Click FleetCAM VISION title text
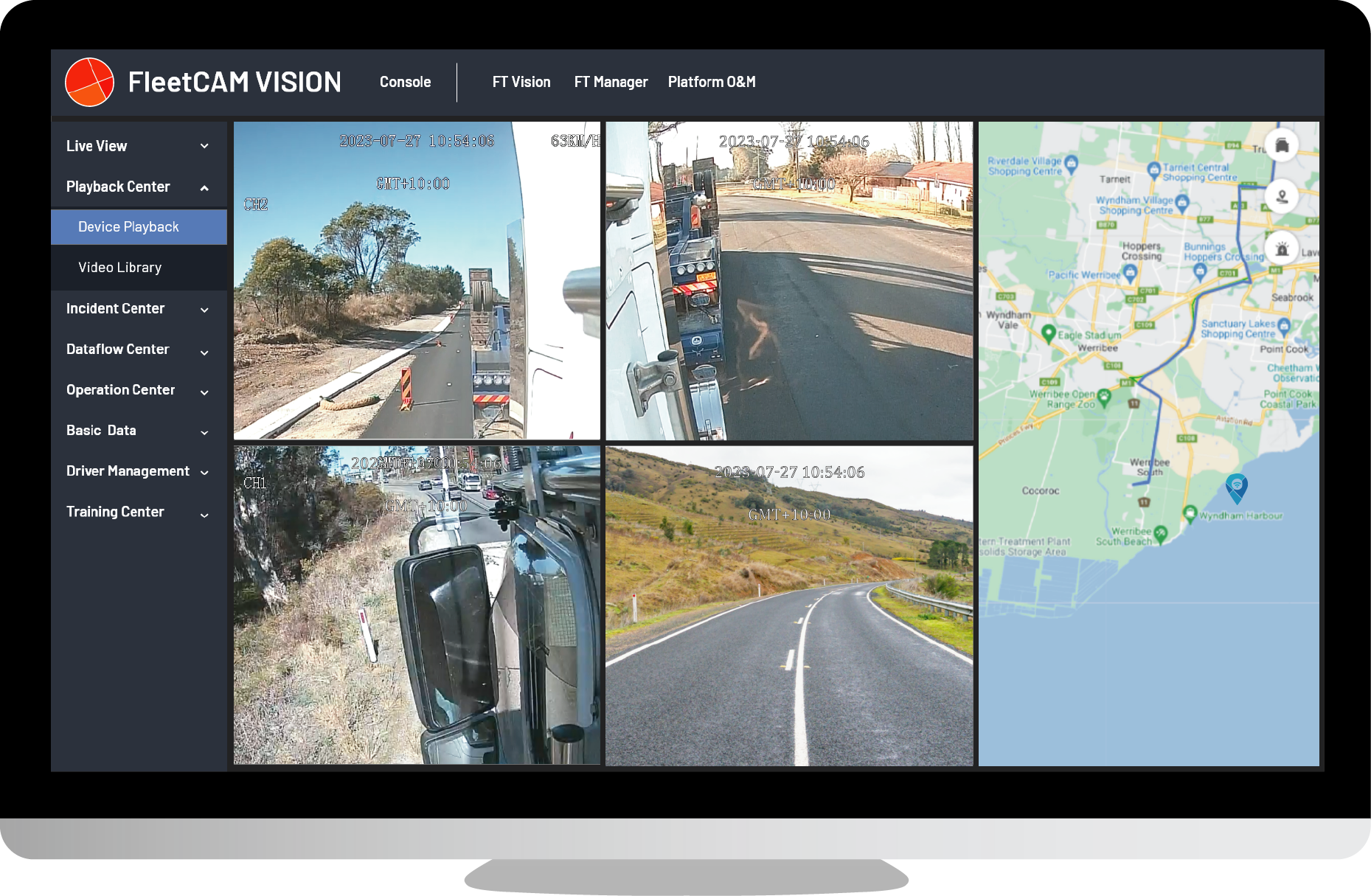 click(235, 82)
